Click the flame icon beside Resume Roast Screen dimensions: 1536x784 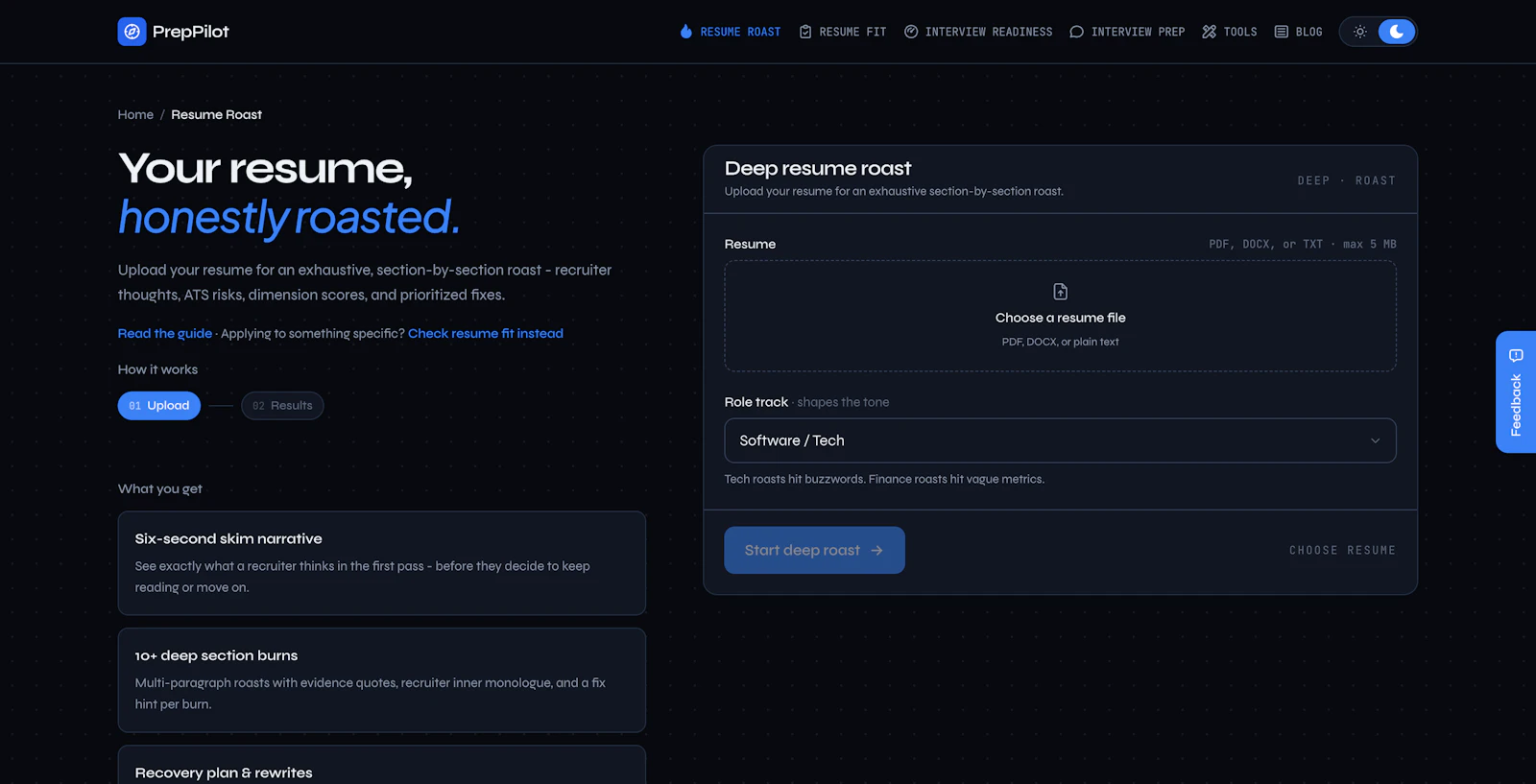(x=685, y=32)
